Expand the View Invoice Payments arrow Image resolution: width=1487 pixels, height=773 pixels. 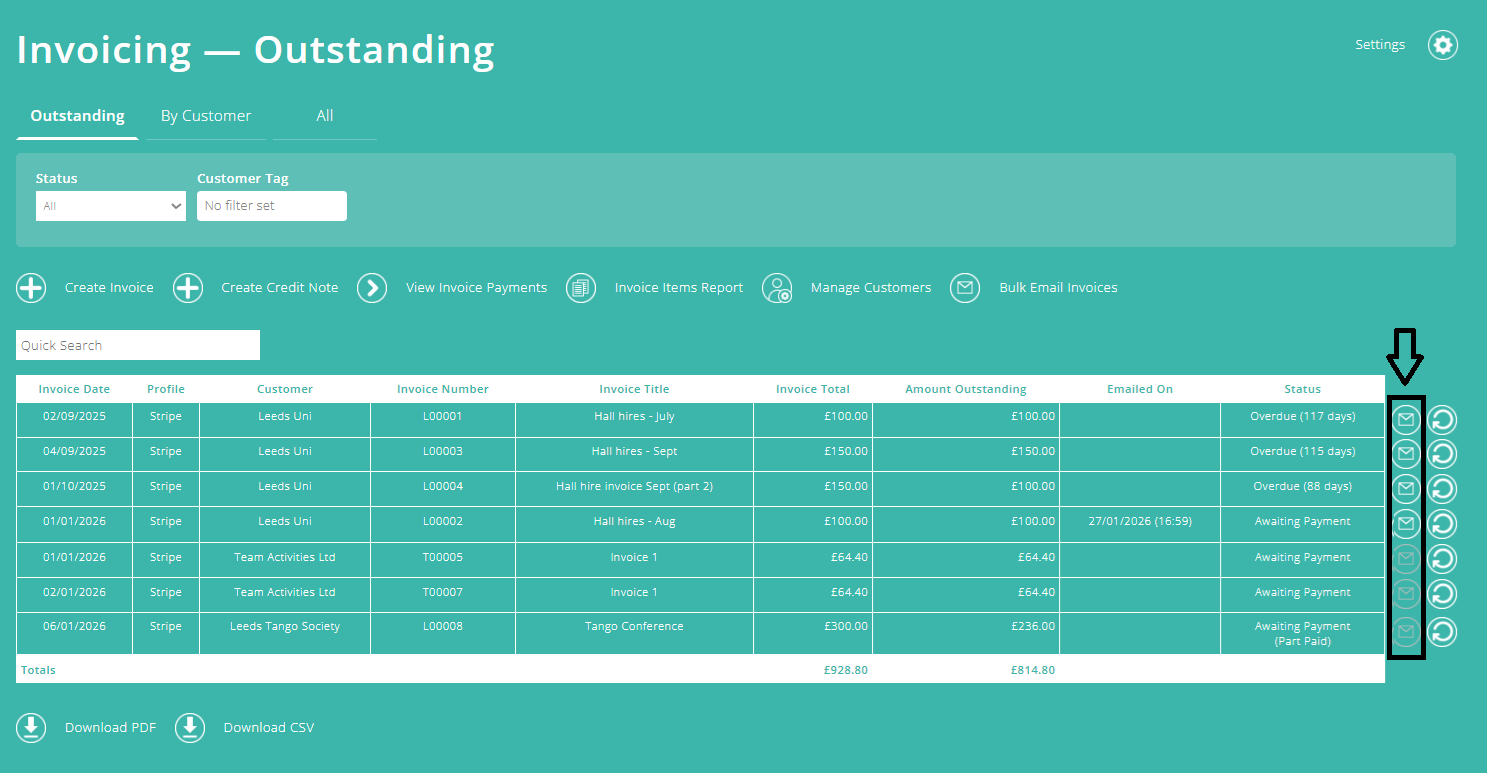[371, 288]
